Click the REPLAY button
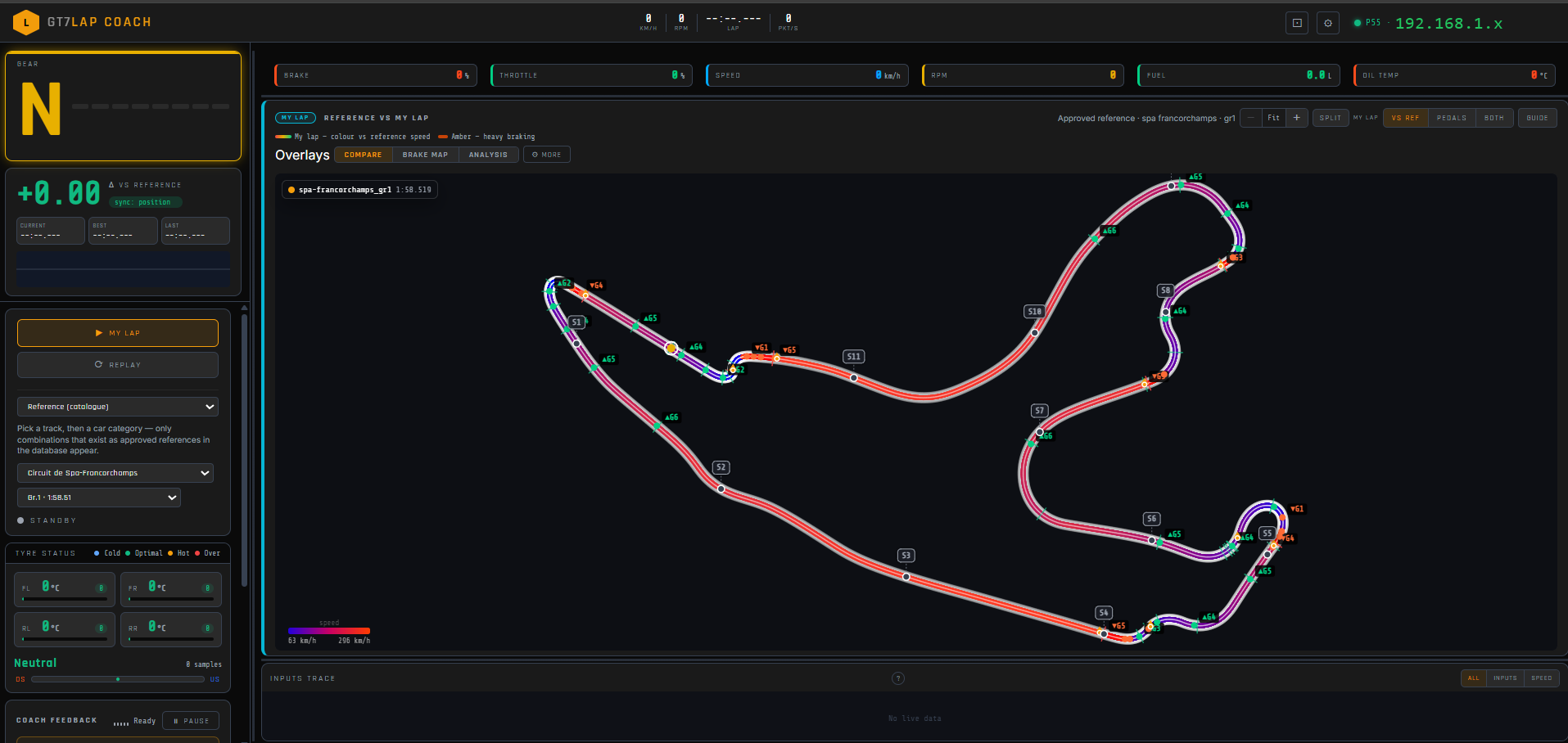1568x743 pixels. point(118,365)
